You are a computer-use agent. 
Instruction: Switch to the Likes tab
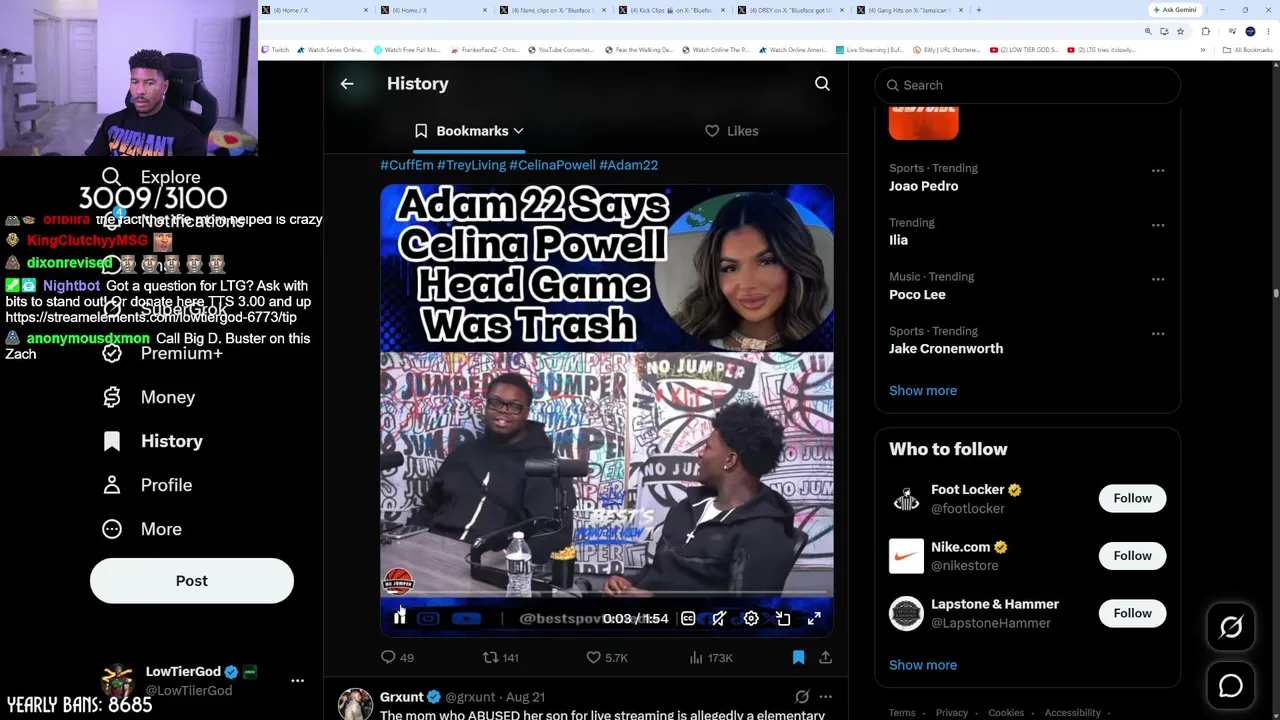tap(732, 131)
